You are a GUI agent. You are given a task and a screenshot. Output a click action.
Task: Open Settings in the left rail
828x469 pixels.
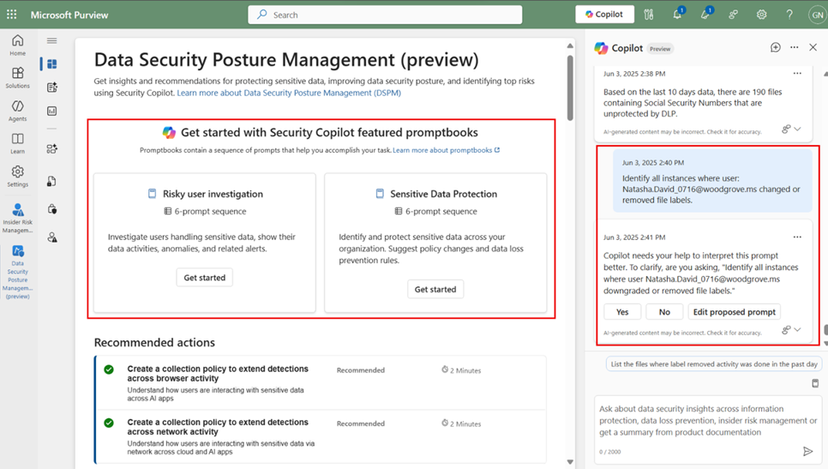tap(17, 176)
